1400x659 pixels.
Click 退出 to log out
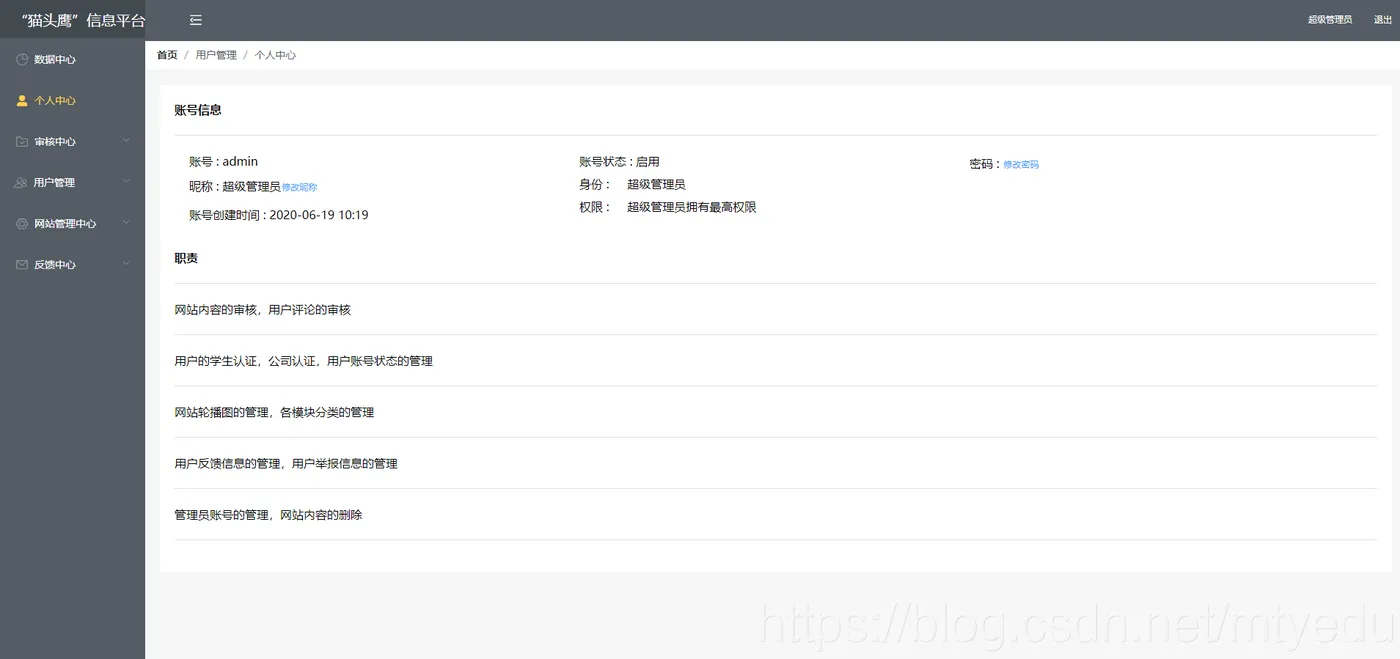click(x=1383, y=20)
